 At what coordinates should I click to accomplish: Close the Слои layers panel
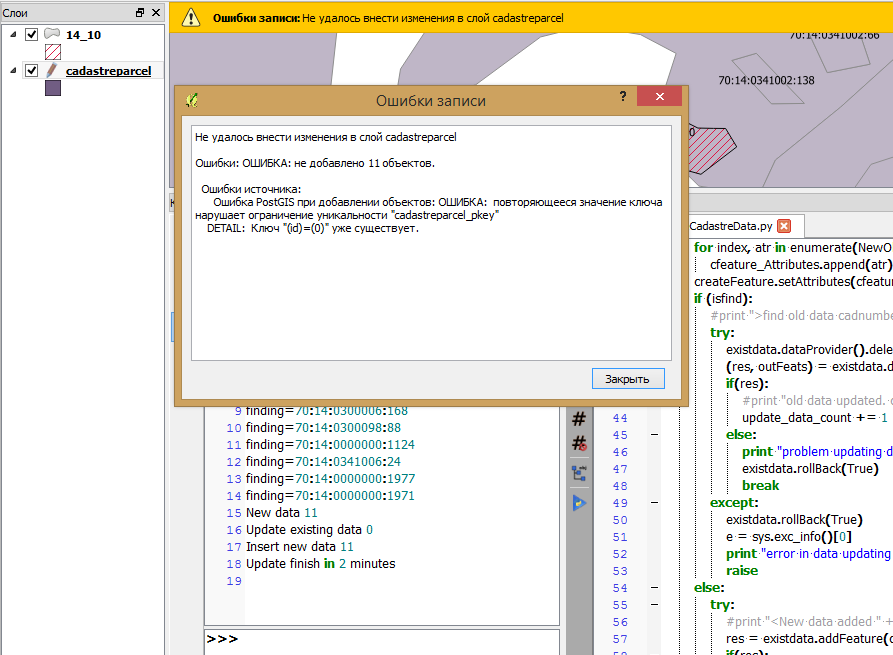pyautogui.click(x=155, y=12)
